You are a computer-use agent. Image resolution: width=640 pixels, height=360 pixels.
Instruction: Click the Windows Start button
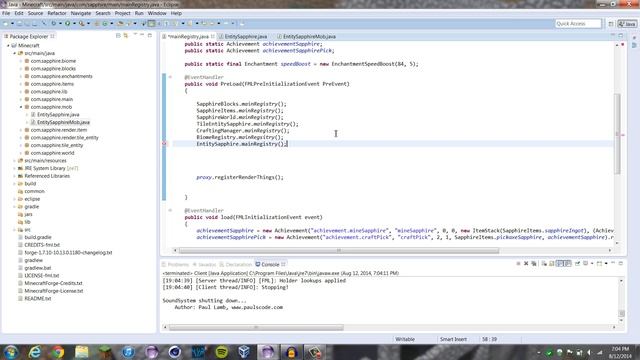point(11,352)
